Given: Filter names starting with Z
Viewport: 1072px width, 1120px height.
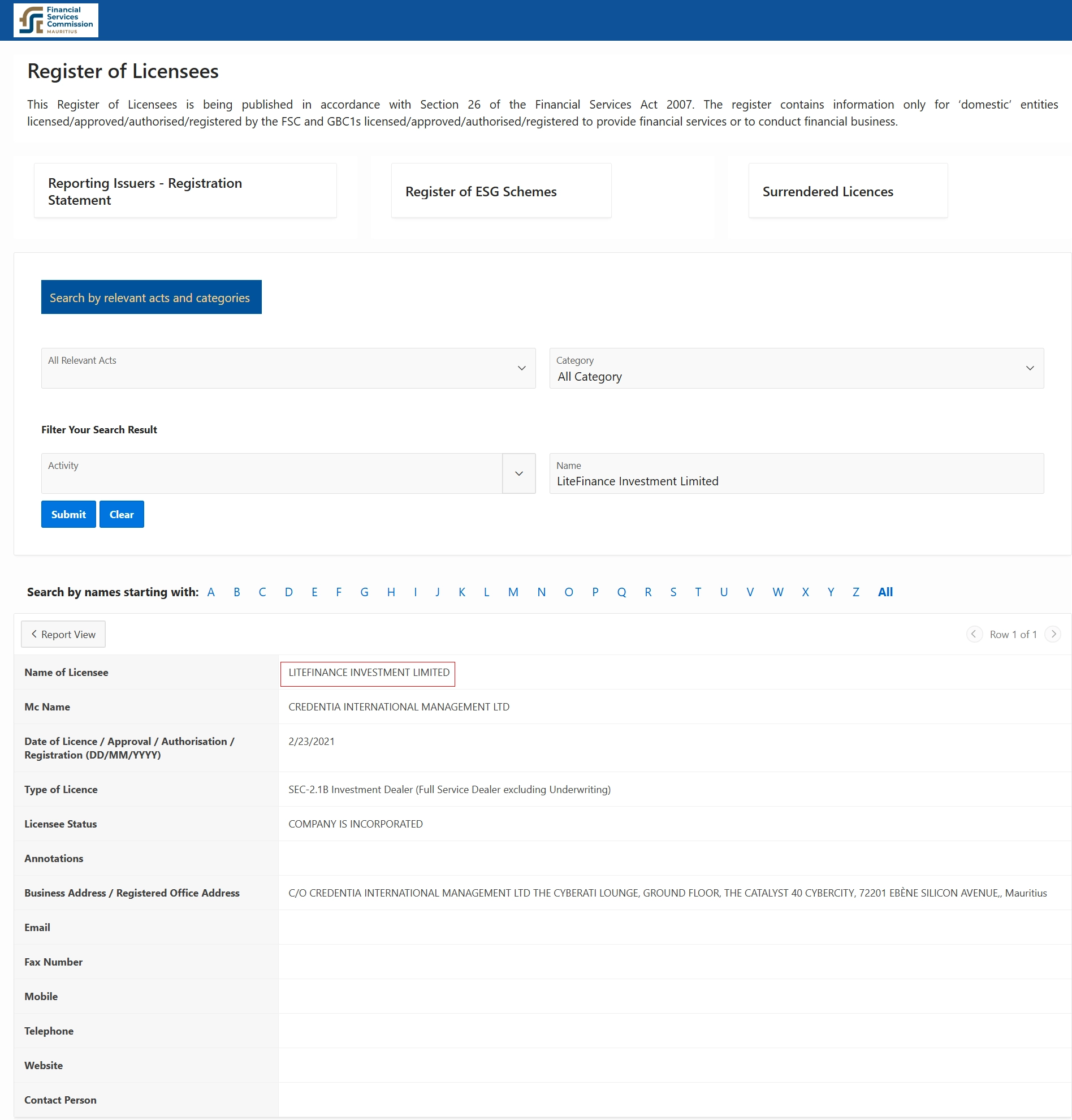Looking at the screenshot, I should coord(855,592).
